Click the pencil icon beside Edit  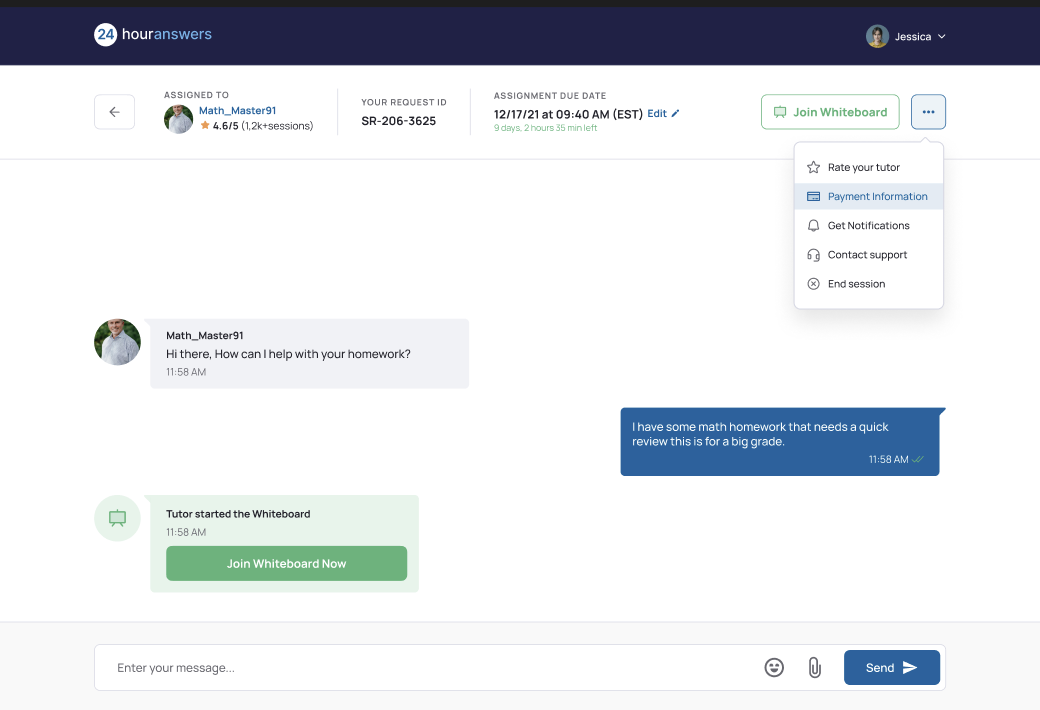tap(675, 113)
